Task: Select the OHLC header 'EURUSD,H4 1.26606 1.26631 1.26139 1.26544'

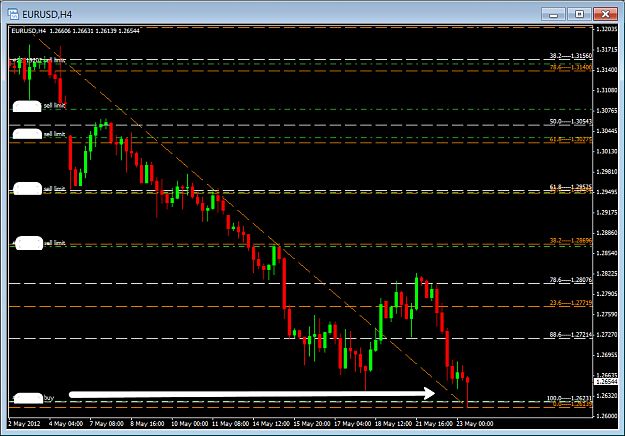Action: [x=75, y=31]
